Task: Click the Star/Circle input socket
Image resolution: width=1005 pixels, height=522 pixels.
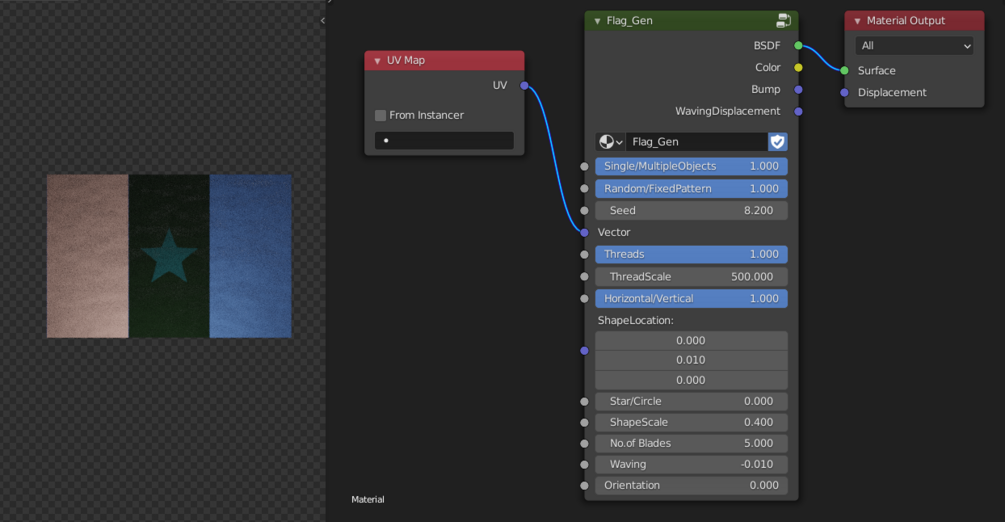Action: [584, 401]
